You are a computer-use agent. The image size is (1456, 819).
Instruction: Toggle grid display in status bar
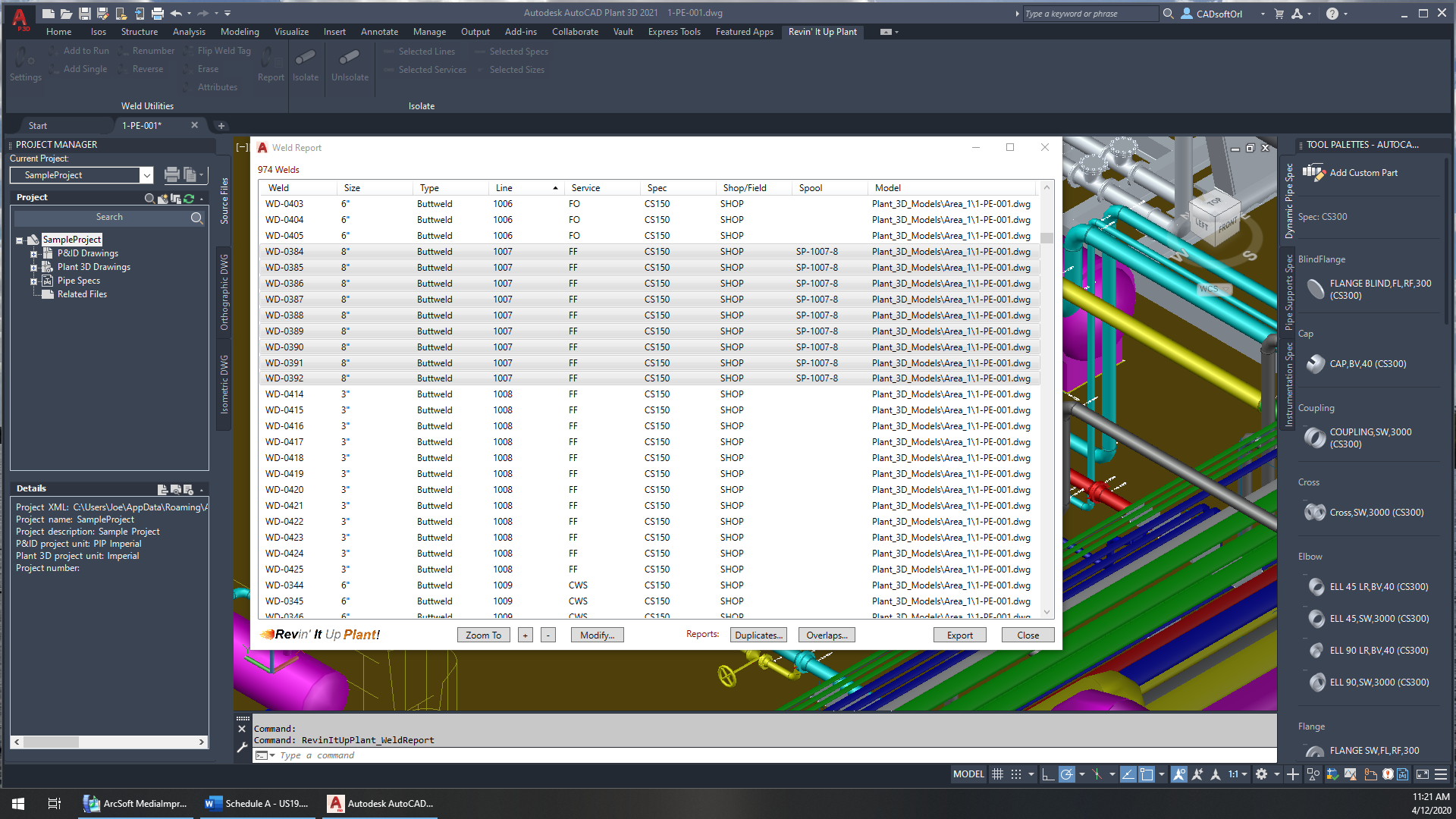(x=998, y=774)
